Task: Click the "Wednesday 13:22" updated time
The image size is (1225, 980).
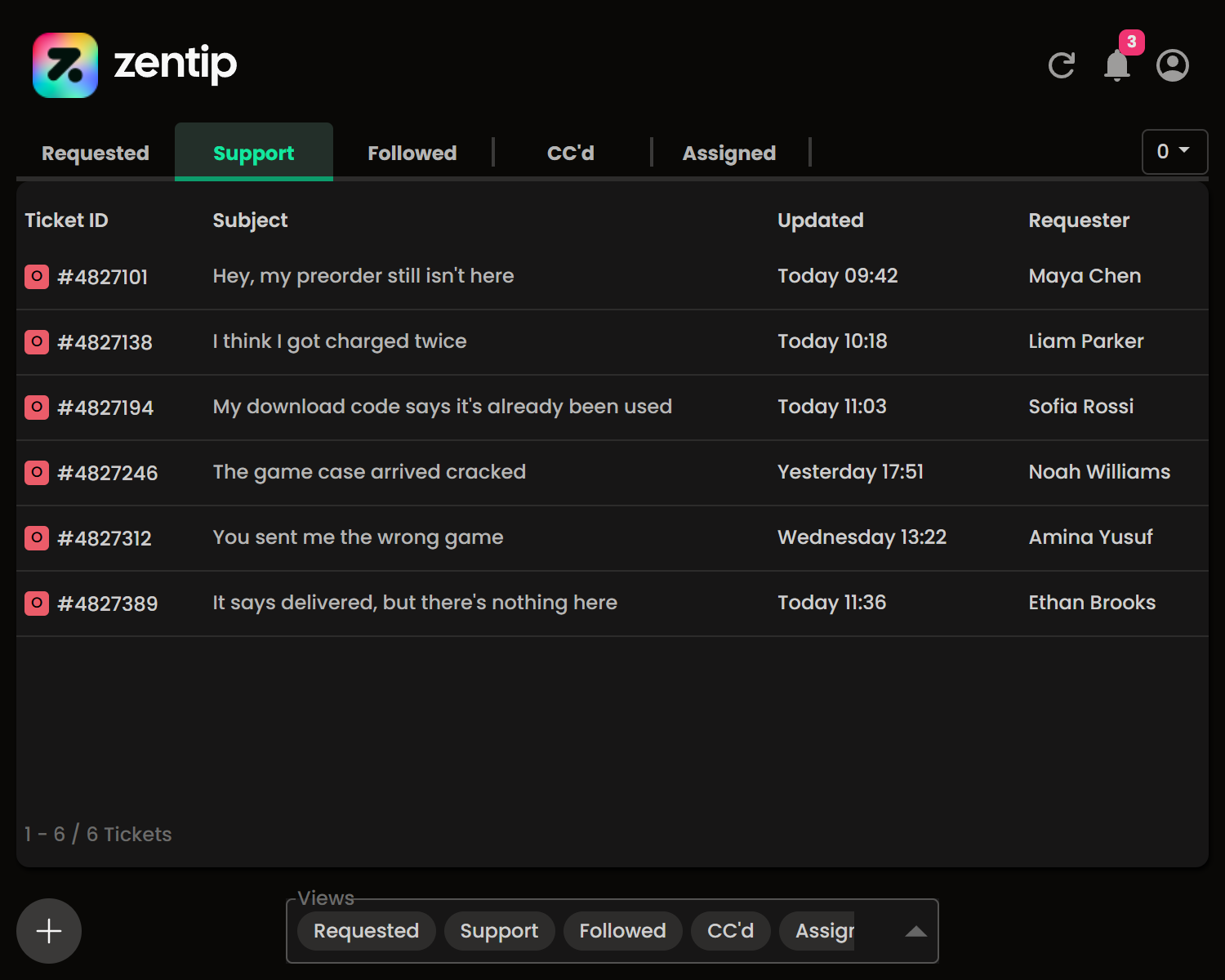Action: pos(862,537)
